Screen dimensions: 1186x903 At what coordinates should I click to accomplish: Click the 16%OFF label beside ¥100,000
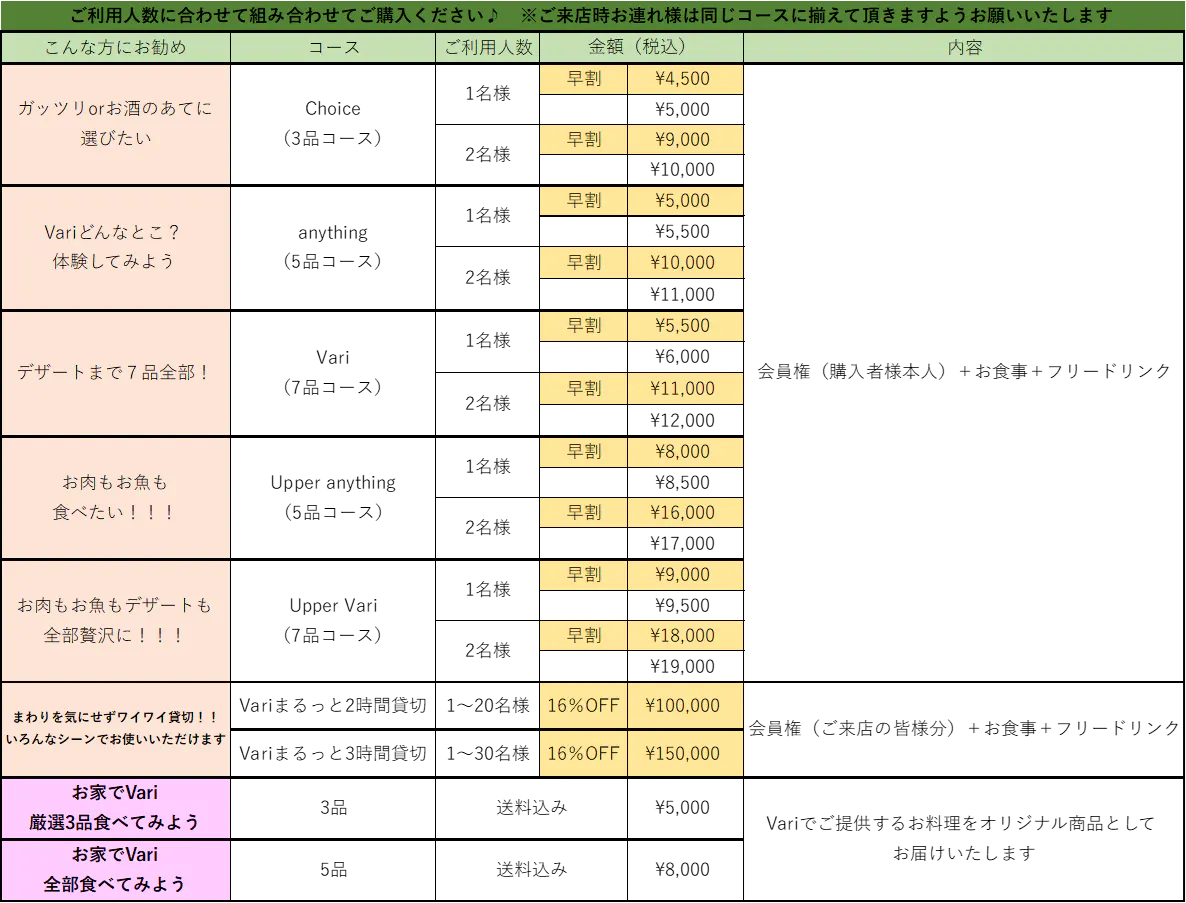pyautogui.click(x=583, y=706)
